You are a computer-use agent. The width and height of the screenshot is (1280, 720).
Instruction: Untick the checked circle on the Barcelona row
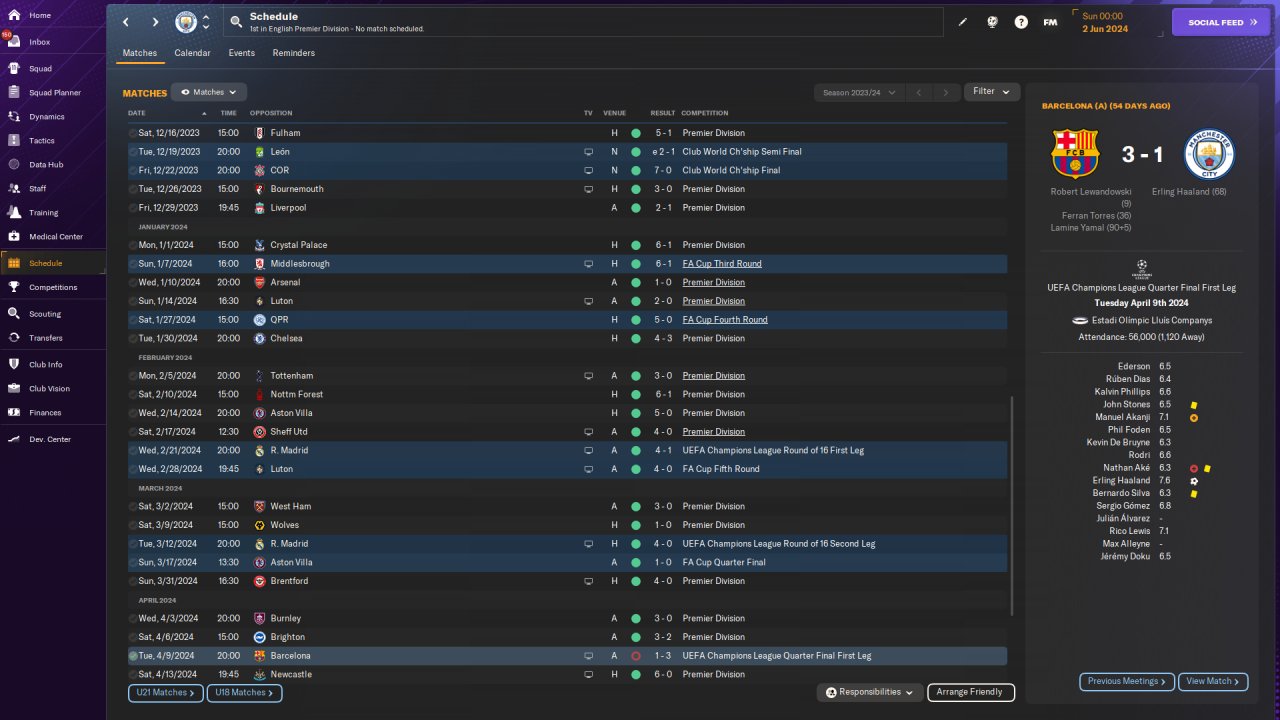point(133,656)
